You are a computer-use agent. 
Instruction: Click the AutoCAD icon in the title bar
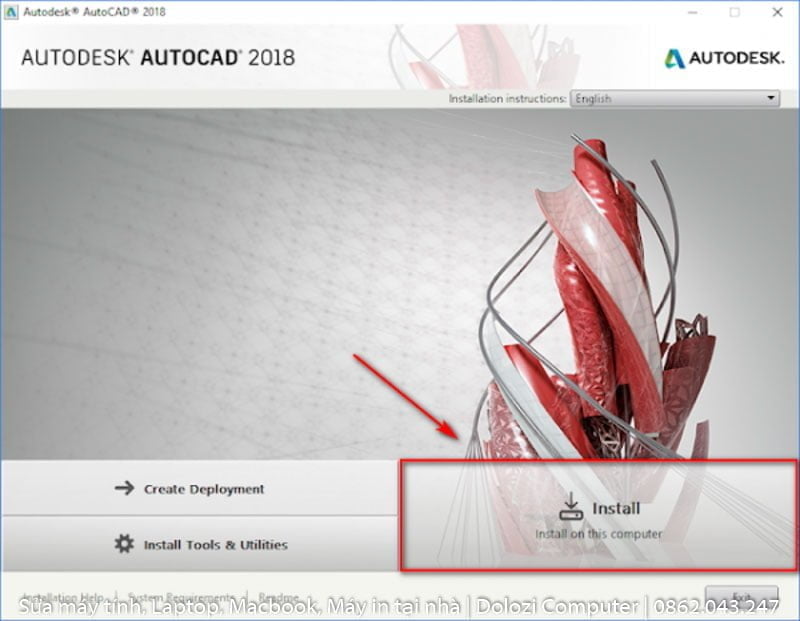tap(10, 12)
